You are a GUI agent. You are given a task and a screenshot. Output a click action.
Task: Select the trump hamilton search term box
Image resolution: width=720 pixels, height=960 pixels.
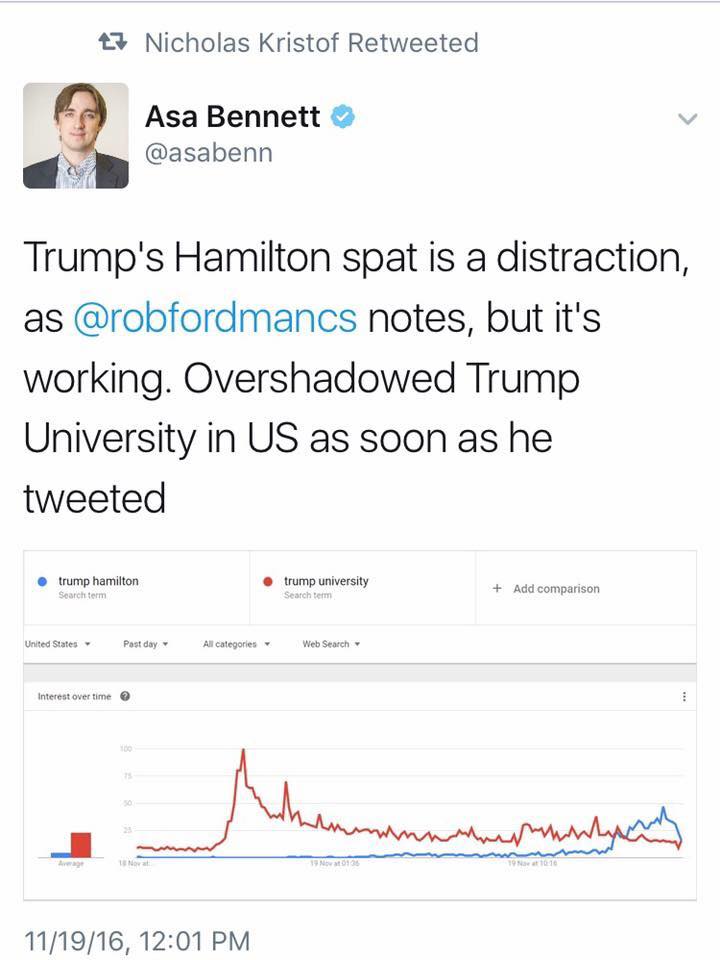(137, 588)
